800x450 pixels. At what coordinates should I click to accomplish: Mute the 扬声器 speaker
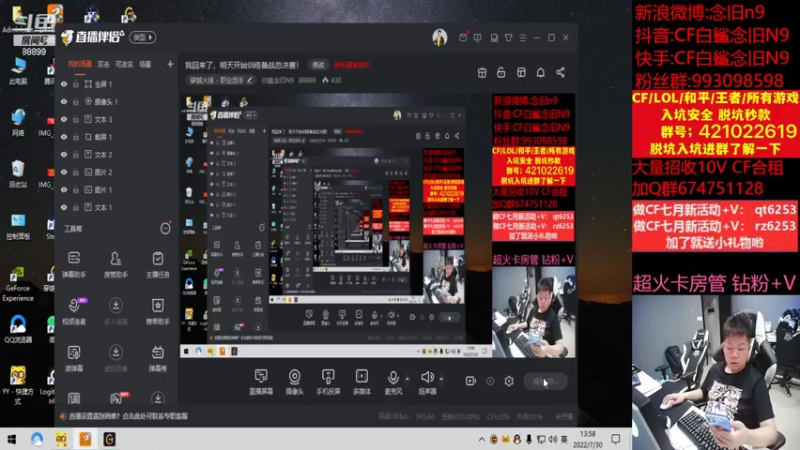click(x=427, y=382)
